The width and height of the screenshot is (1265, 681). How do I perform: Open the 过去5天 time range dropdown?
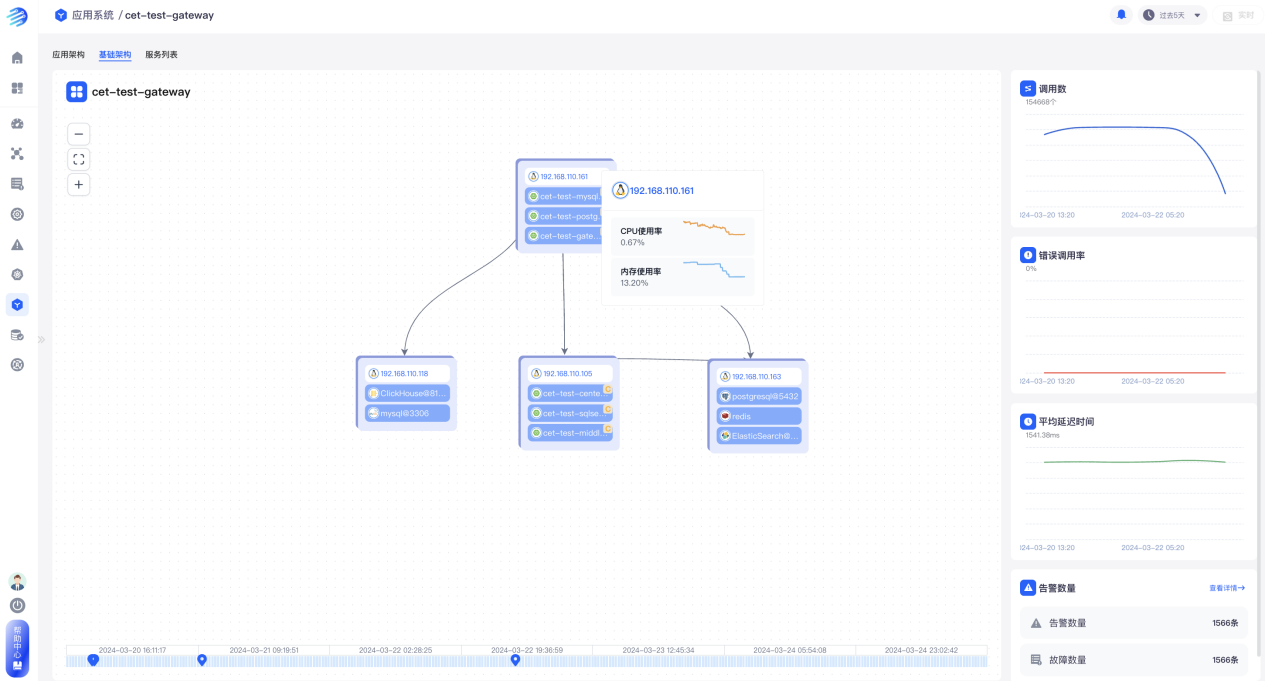point(1172,15)
